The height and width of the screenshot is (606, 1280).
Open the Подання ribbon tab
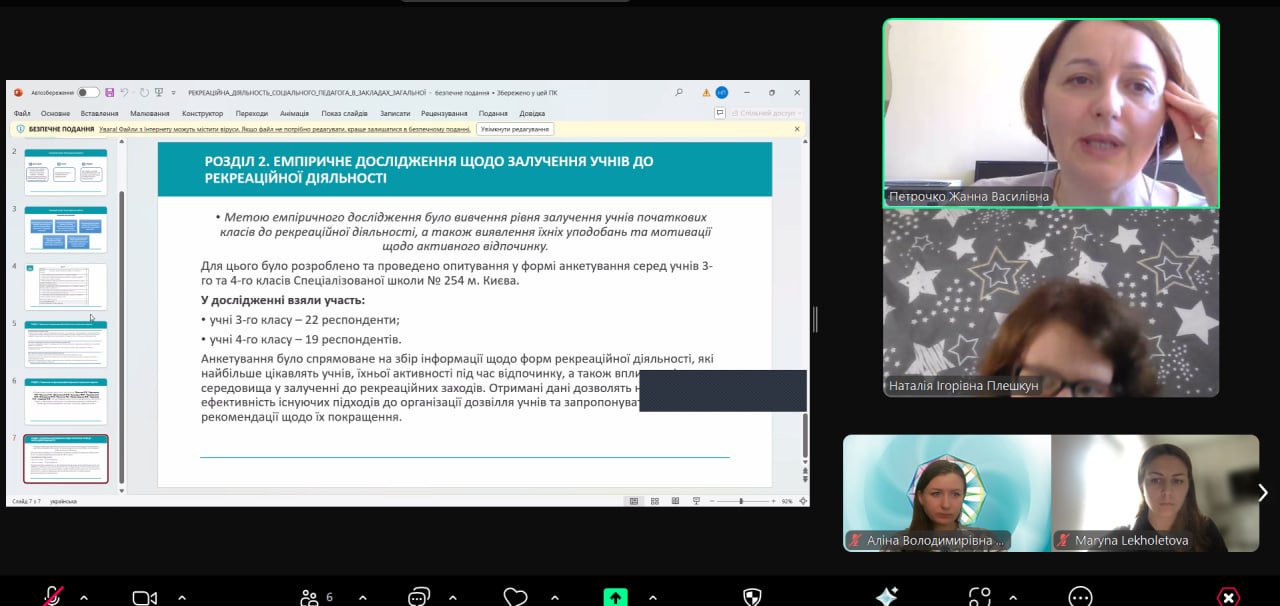pos(493,113)
